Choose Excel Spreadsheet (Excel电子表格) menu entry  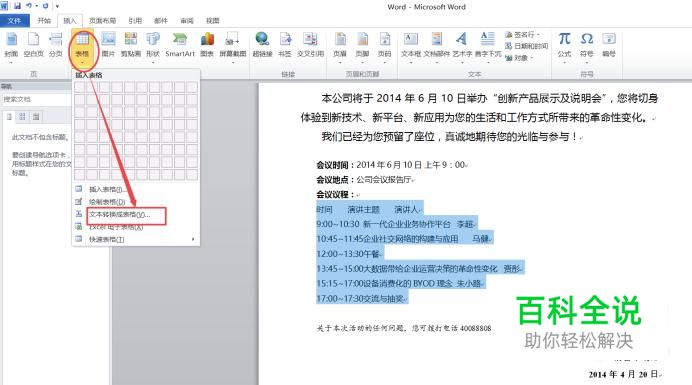(136, 227)
